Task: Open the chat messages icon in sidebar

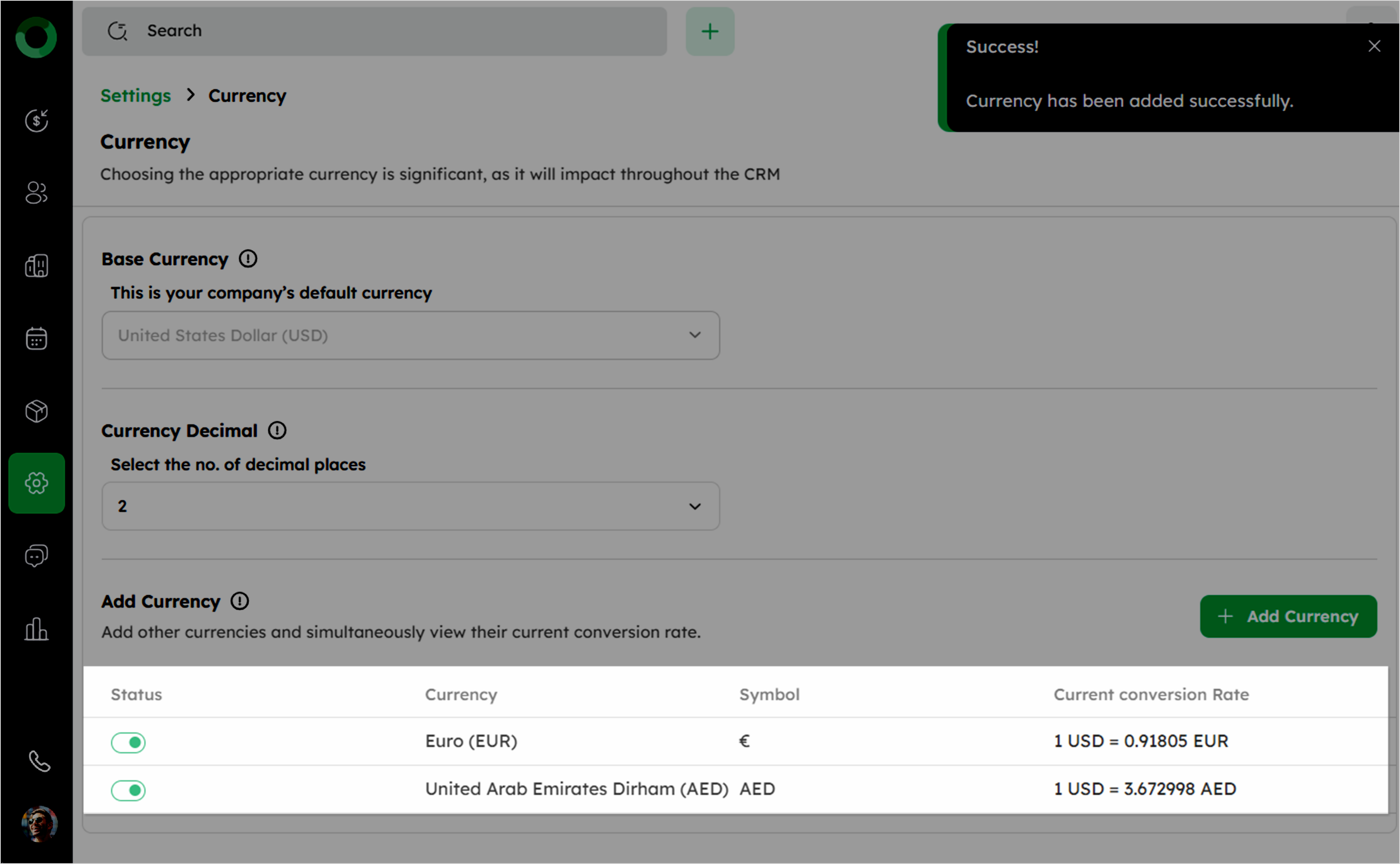Action: point(37,556)
